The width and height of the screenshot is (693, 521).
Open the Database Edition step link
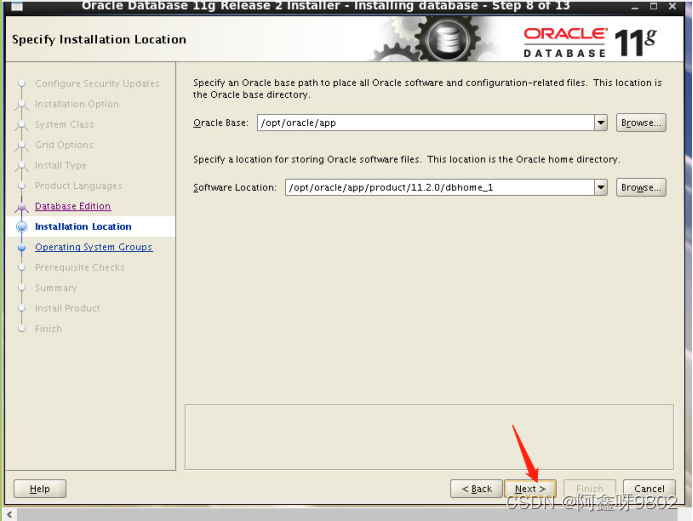pos(73,206)
